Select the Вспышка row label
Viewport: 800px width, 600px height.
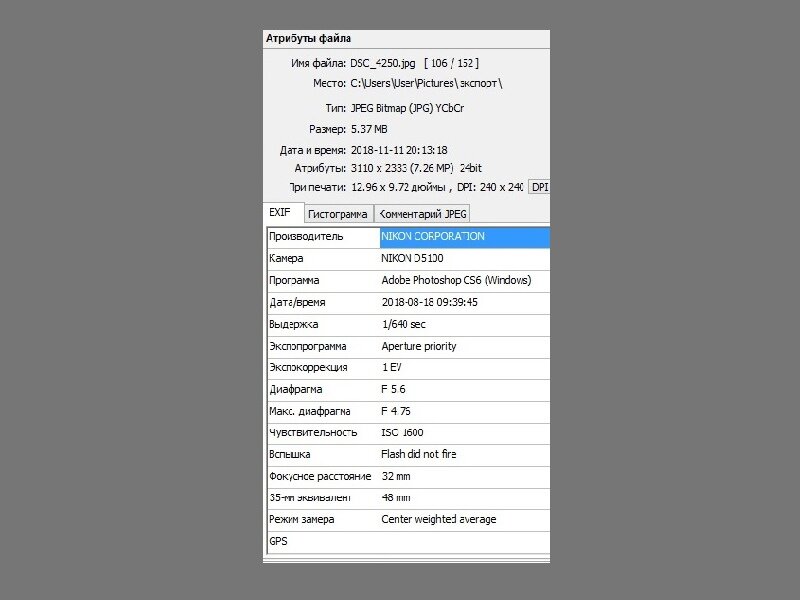[x=290, y=455]
